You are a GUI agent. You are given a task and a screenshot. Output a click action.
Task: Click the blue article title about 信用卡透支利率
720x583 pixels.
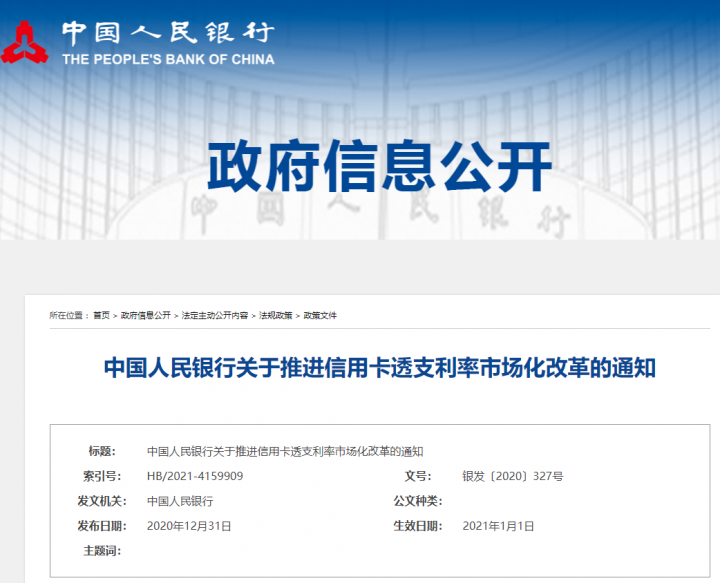[380, 368]
